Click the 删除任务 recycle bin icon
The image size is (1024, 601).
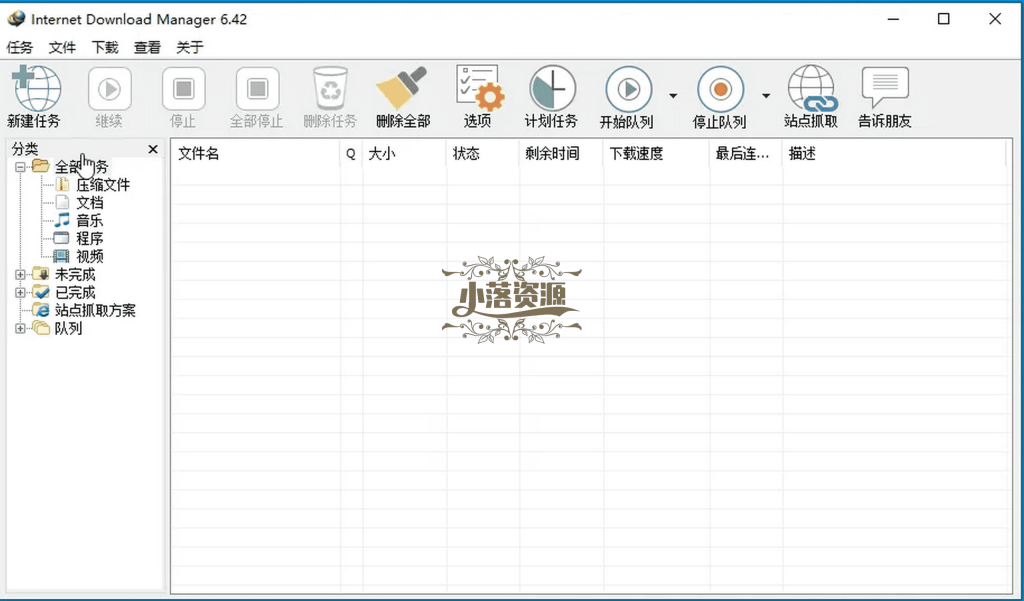(x=330, y=88)
